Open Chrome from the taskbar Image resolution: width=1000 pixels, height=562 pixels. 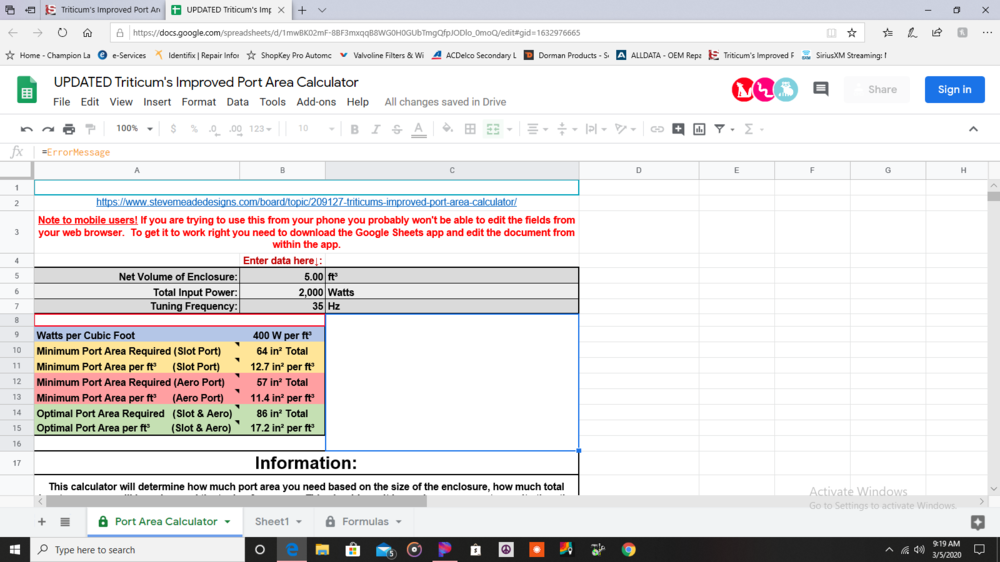[629, 549]
